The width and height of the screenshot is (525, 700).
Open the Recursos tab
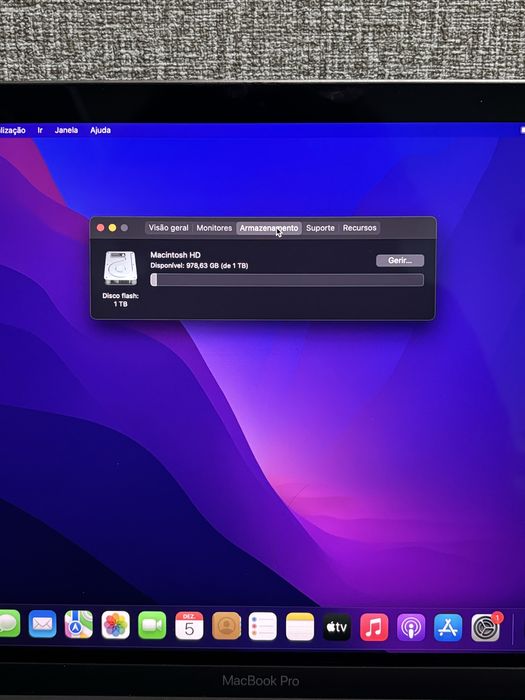(359, 228)
